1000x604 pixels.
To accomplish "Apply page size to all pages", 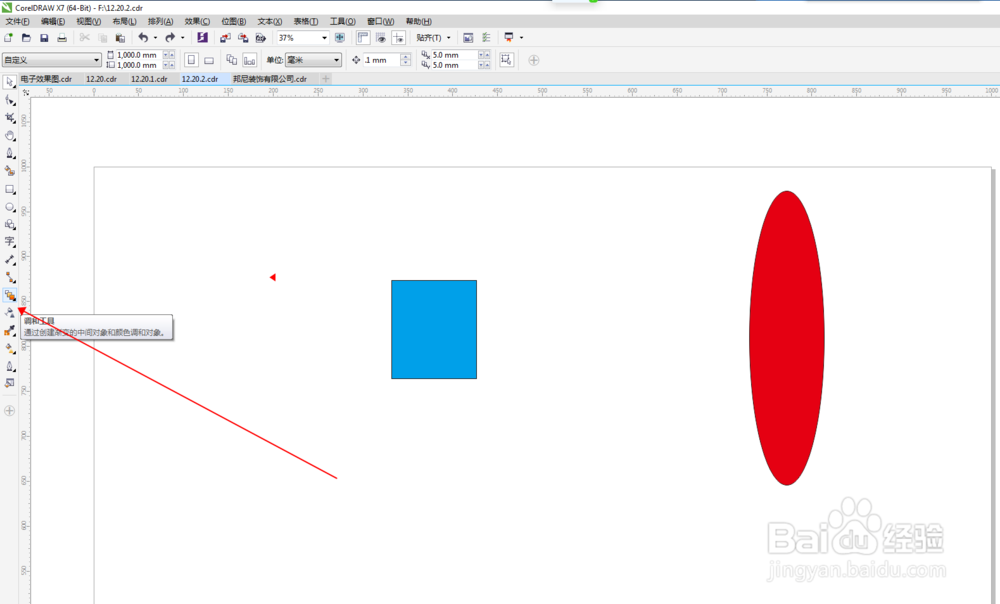I will coord(232,60).
